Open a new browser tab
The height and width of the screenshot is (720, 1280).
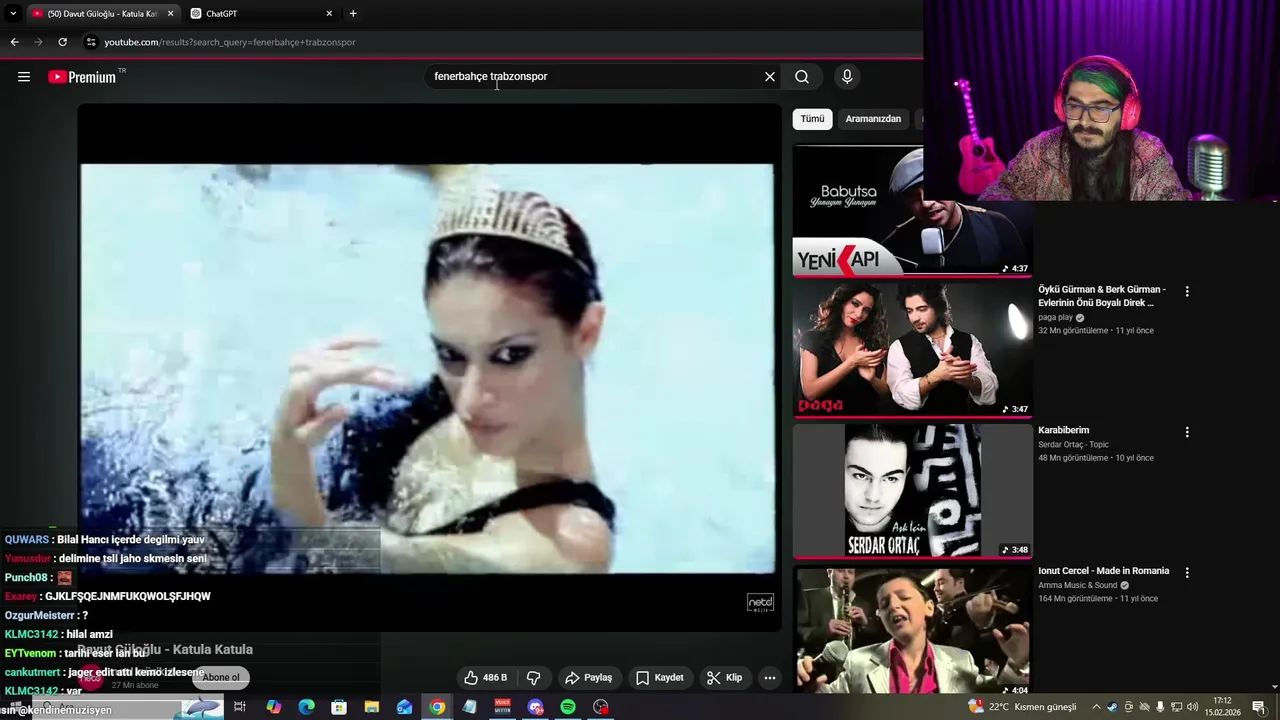pos(353,14)
